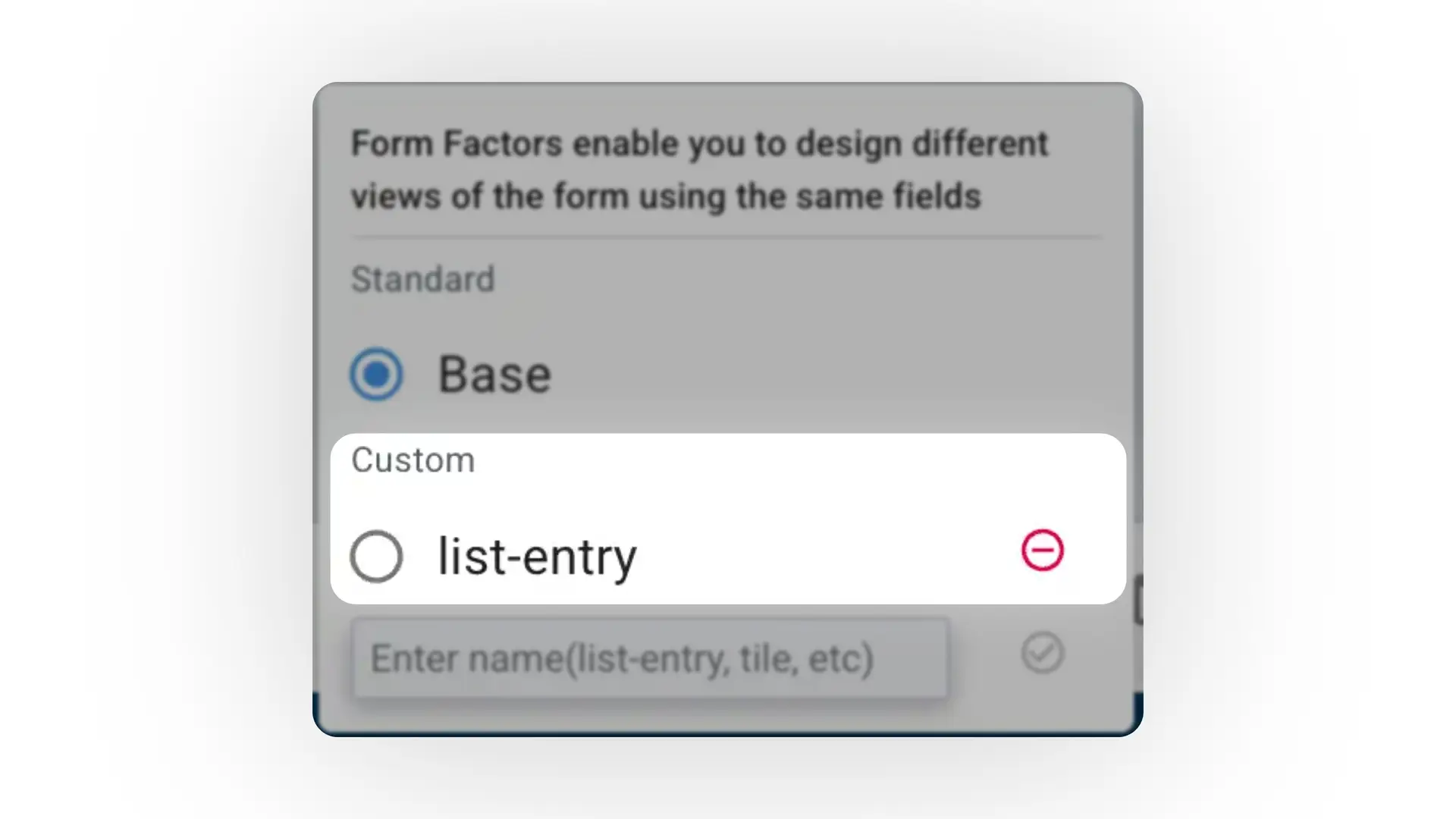This screenshot has height=819, width=1456.
Task: Collapse the Custom form factors group
Action: 413,460
